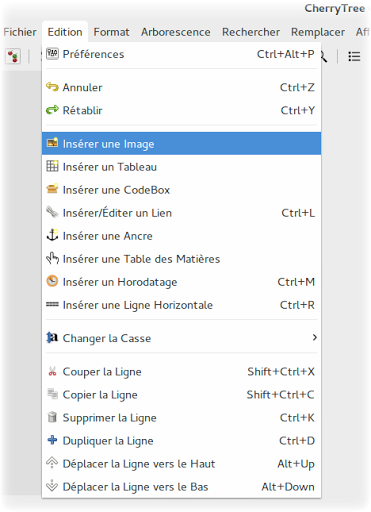371x512 pixels.
Task: Click the green redo arrow beside Rétablir
Action: (52, 110)
